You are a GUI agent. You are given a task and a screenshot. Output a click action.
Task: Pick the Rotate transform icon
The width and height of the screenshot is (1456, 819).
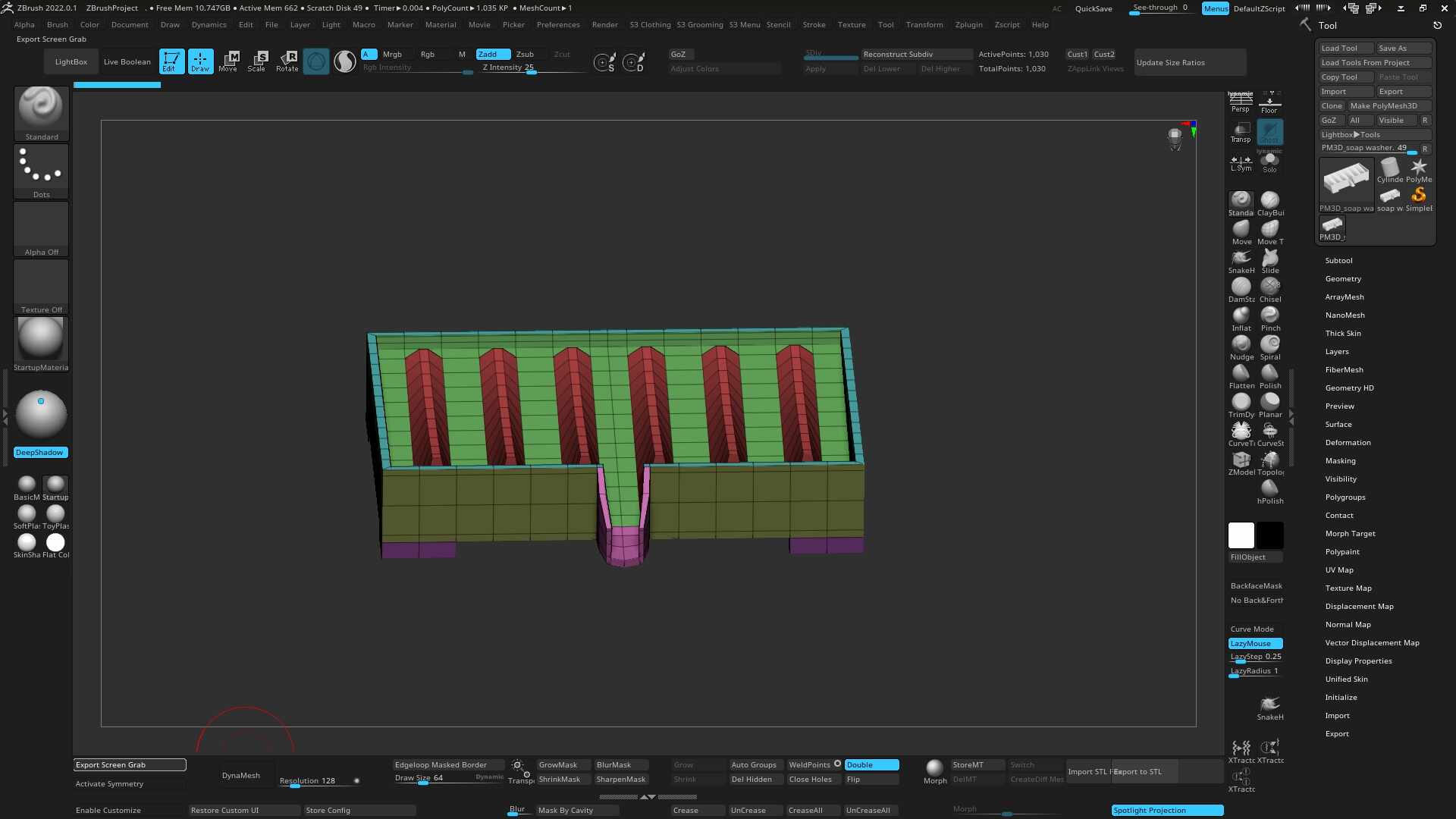[x=287, y=61]
